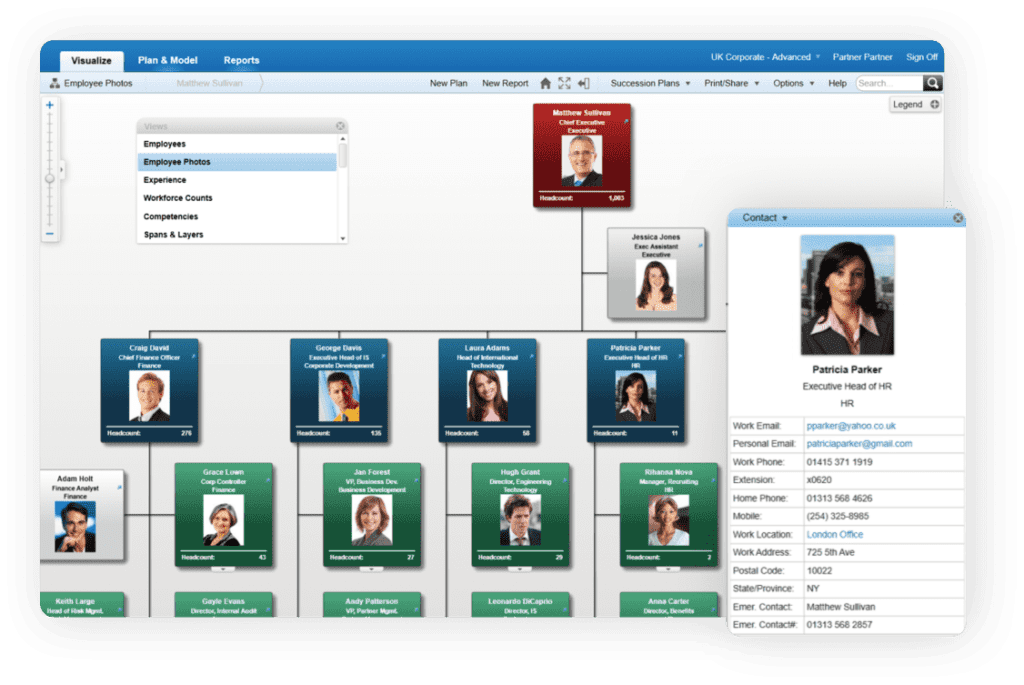Viewport: 1024px width, 685px height.
Task: Zoom in with the plus icon
Action: [50, 105]
